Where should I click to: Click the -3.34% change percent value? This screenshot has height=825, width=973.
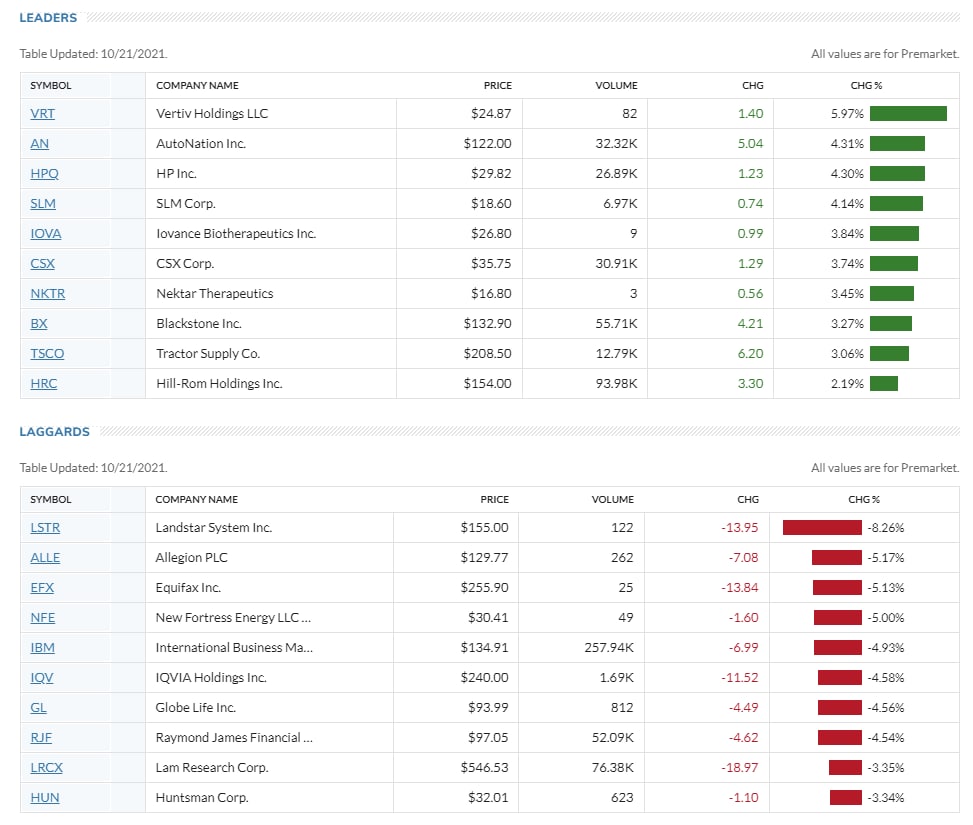886,798
